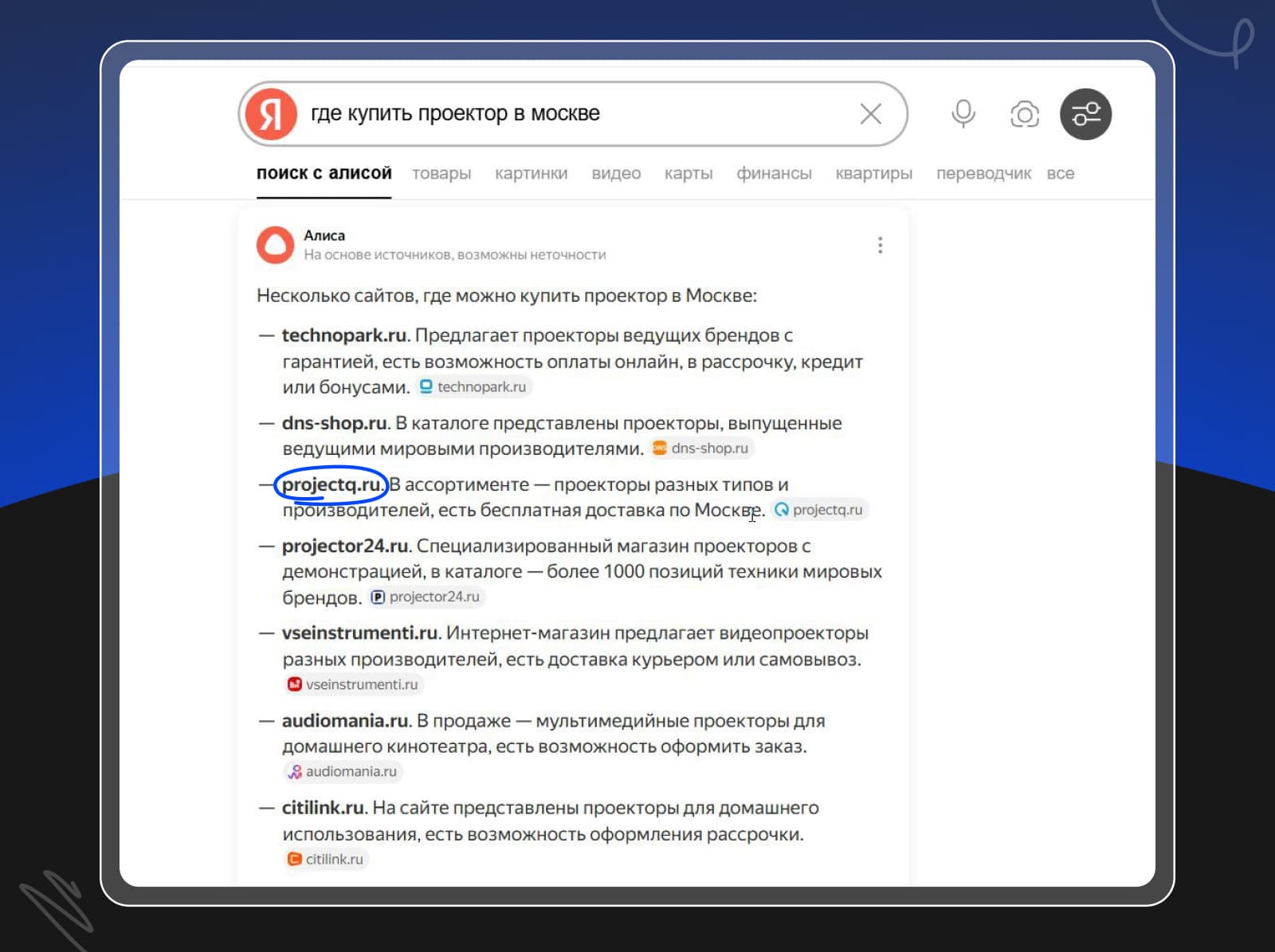Open image search camera icon
The height and width of the screenshot is (952, 1275).
1024,115
